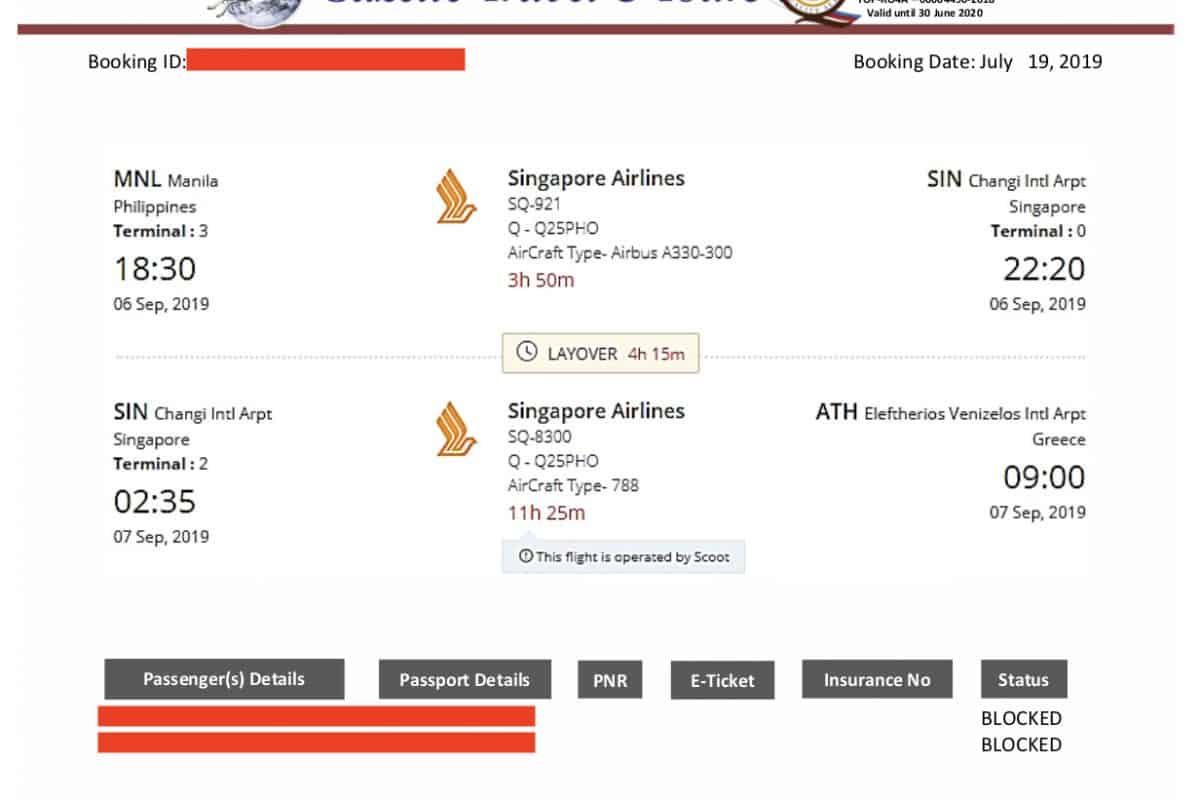Open the E-Ticket column header
1200x800 pixels.
(x=723, y=681)
